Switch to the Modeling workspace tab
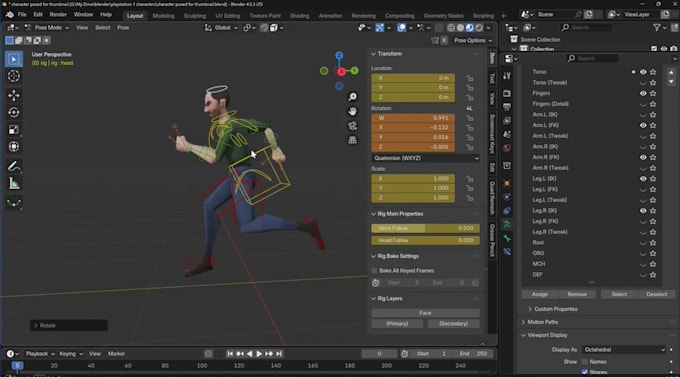Screen dimensions: 680x377 [x=163, y=16]
